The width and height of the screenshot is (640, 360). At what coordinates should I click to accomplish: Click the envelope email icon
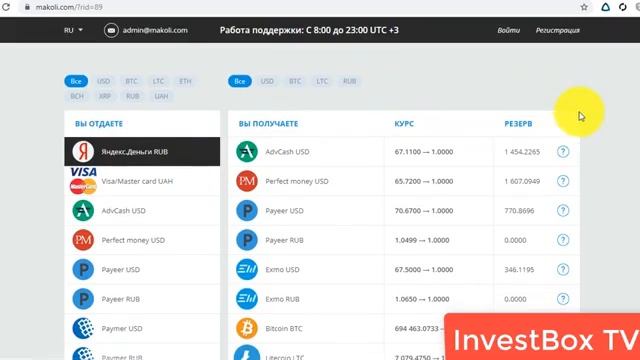click(111, 30)
